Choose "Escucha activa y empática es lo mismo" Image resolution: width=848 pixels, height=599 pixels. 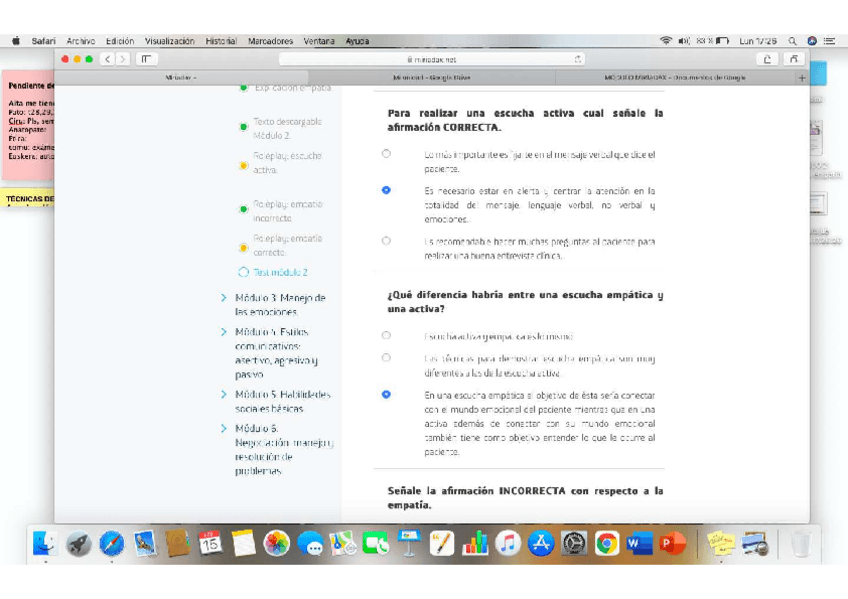pyautogui.click(x=386, y=336)
